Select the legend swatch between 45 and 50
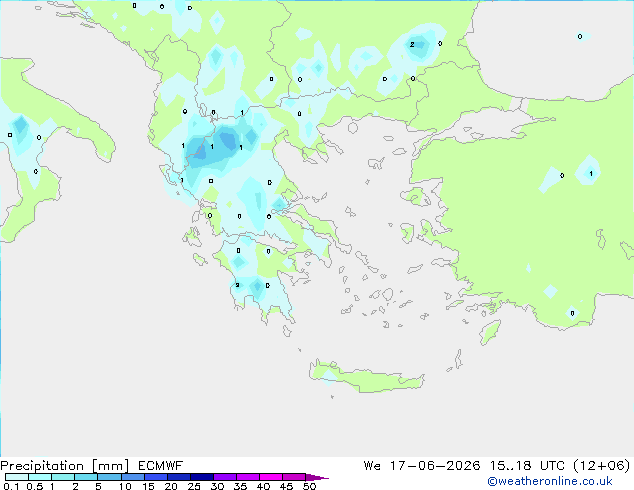This screenshot has width=634, height=490. click(x=294, y=477)
